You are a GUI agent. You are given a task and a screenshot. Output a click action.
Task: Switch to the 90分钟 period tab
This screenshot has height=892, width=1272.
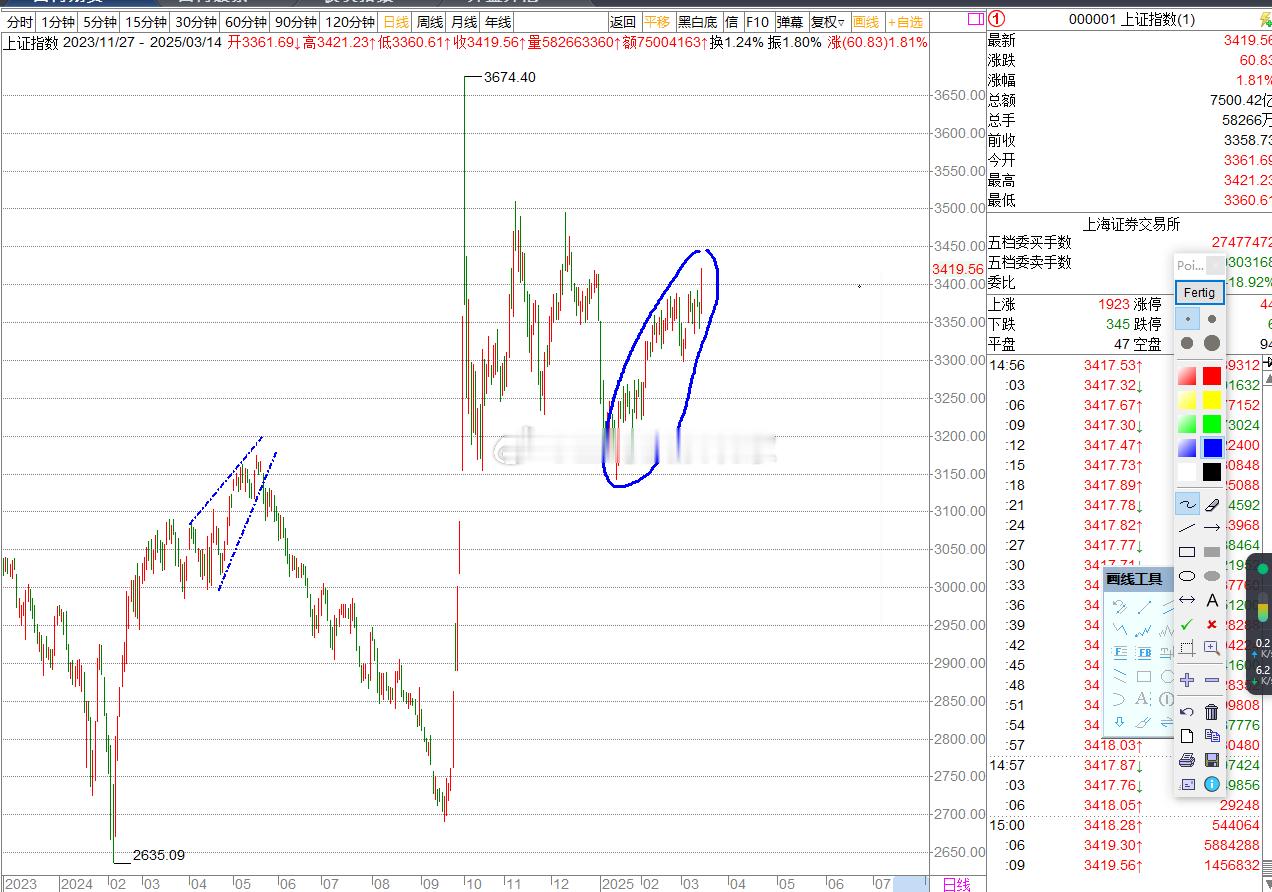[295, 22]
